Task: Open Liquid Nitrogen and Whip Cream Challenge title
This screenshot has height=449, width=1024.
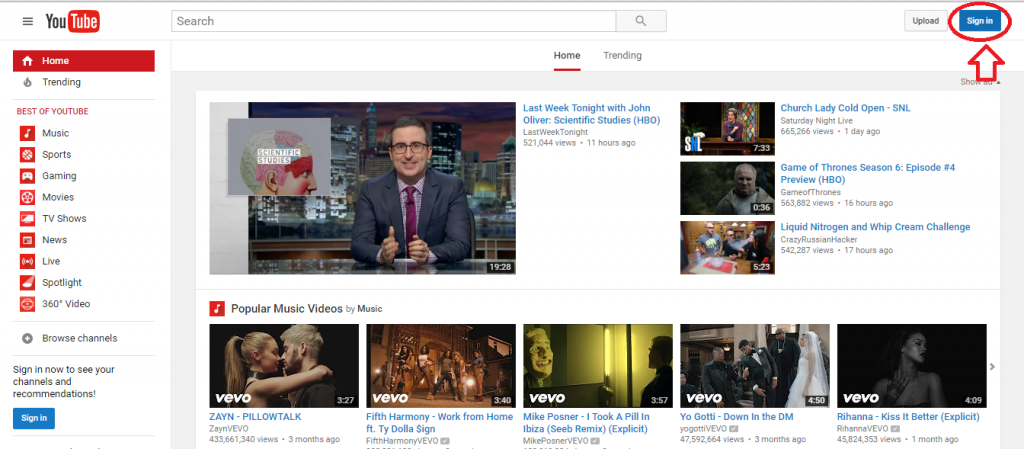Action: coord(875,227)
